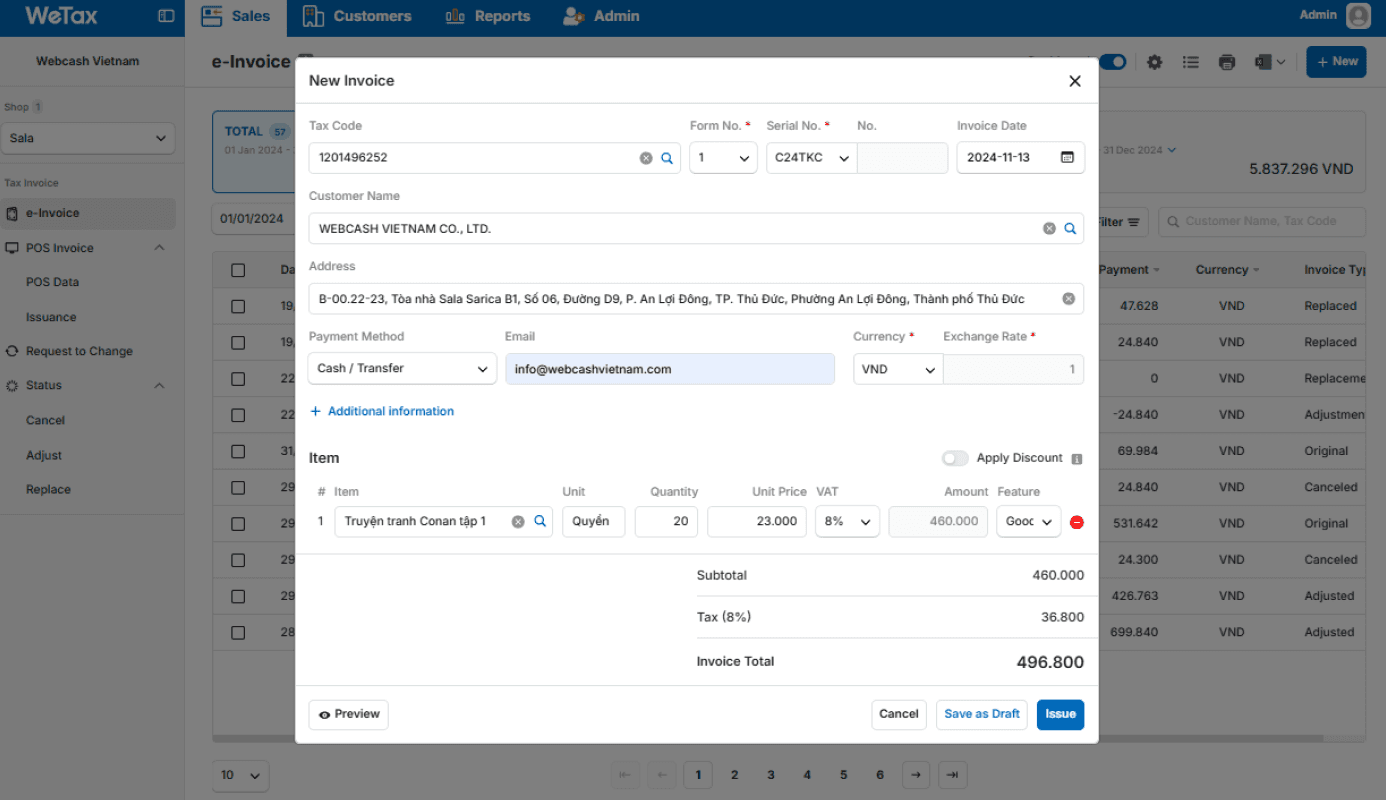Close the New Invoice dialog
Viewport: 1386px width, 800px height.
click(1075, 81)
